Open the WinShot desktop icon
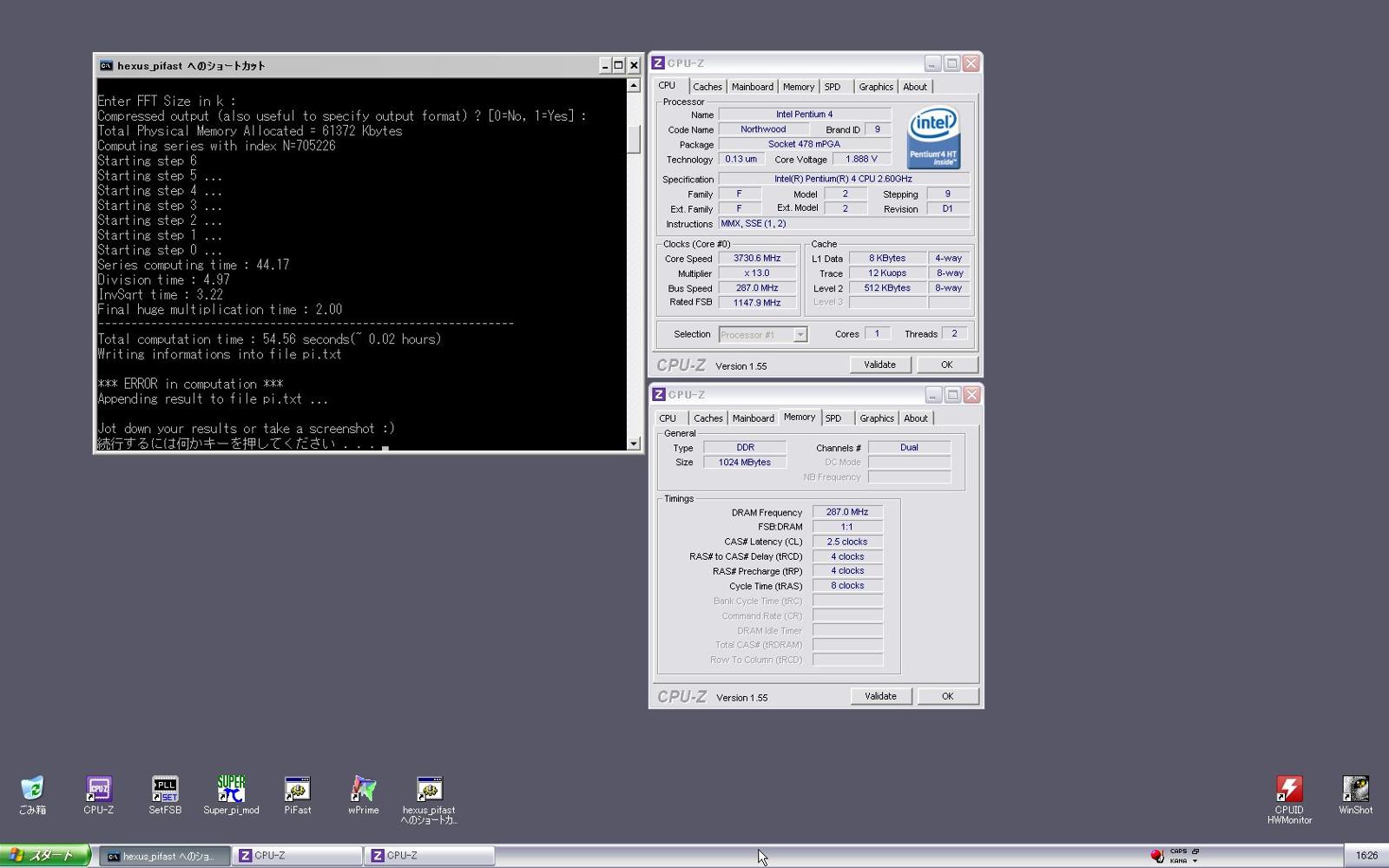1389x868 pixels. [1355, 795]
